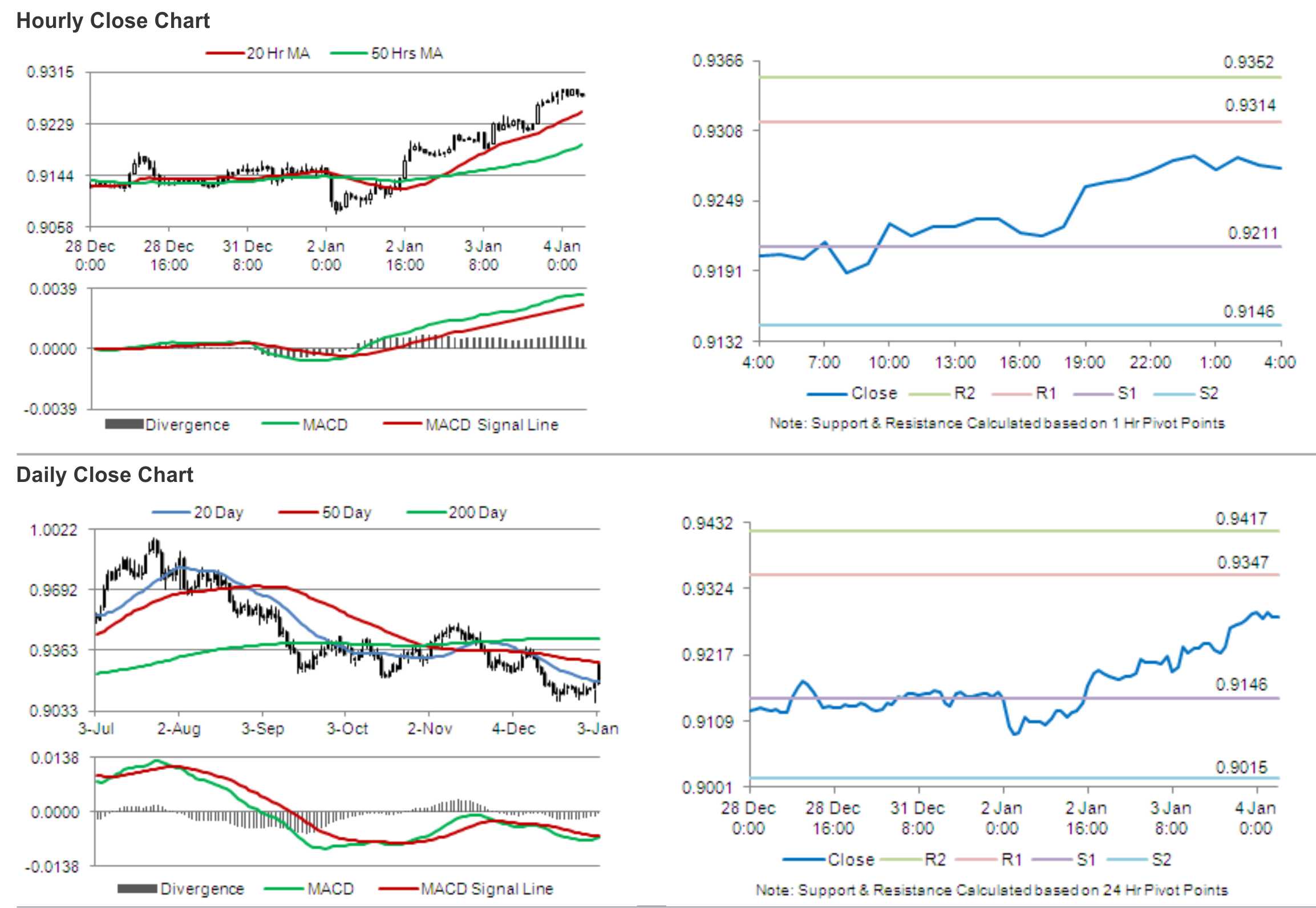Image resolution: width=1316 pixels, height=908 pixels.
Task: Click the 0.9109 axis label
Action: (x=707, y=721)
